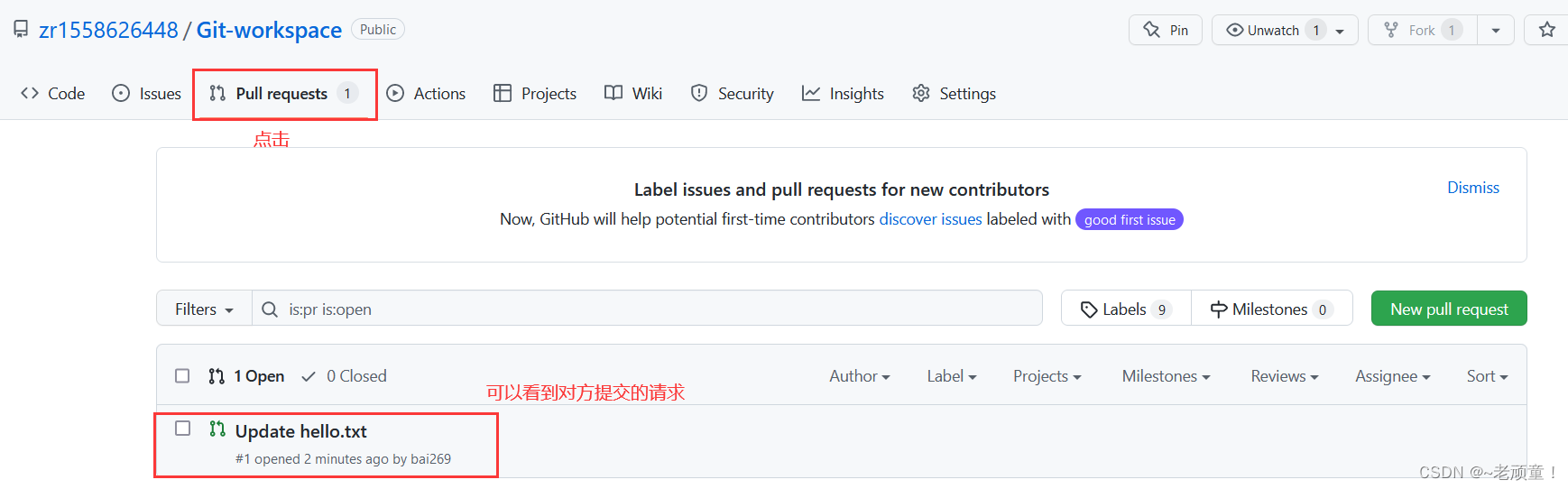Switch to the Actions tab
1568x489 pixels.
[426, 94]
